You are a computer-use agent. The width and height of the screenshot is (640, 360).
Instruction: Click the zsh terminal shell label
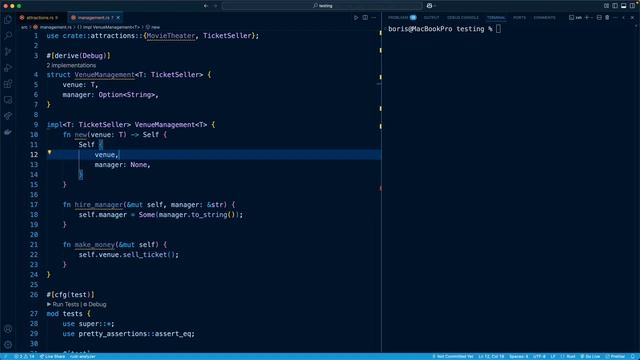point(576,18)
